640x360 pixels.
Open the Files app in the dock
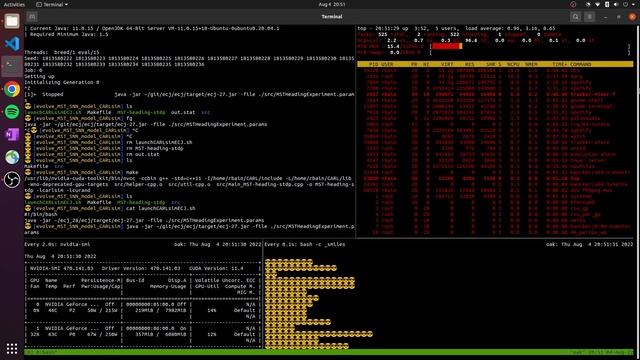(12, 21)
